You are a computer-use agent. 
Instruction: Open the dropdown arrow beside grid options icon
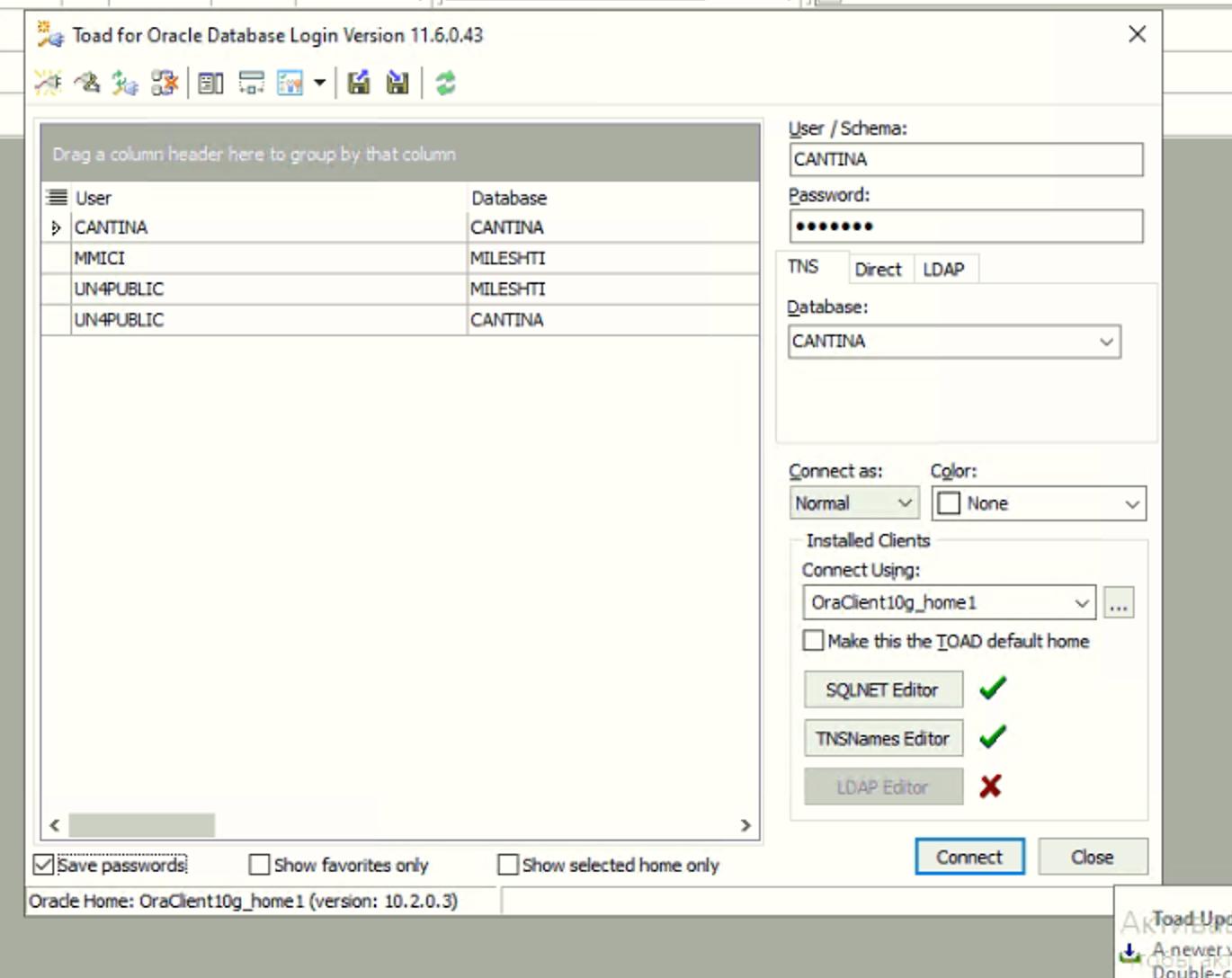319,84
